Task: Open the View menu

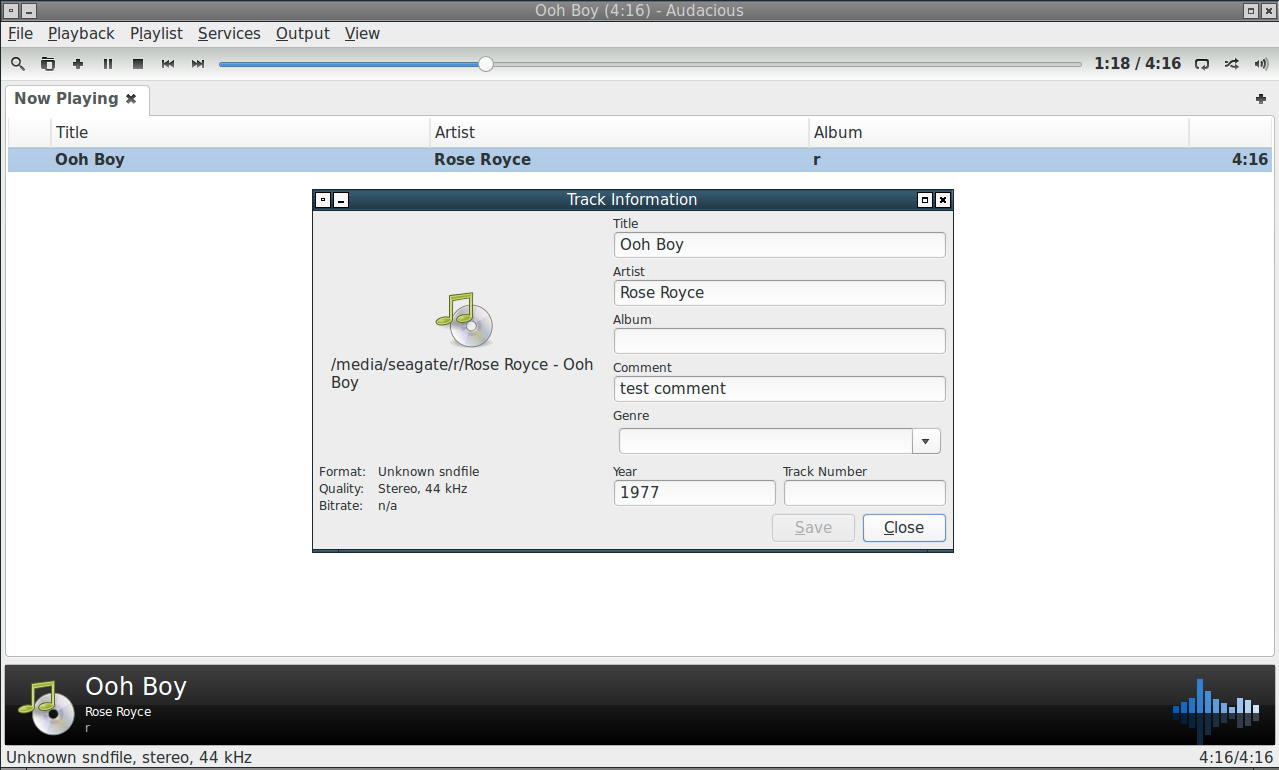Action: coord(362,33)
